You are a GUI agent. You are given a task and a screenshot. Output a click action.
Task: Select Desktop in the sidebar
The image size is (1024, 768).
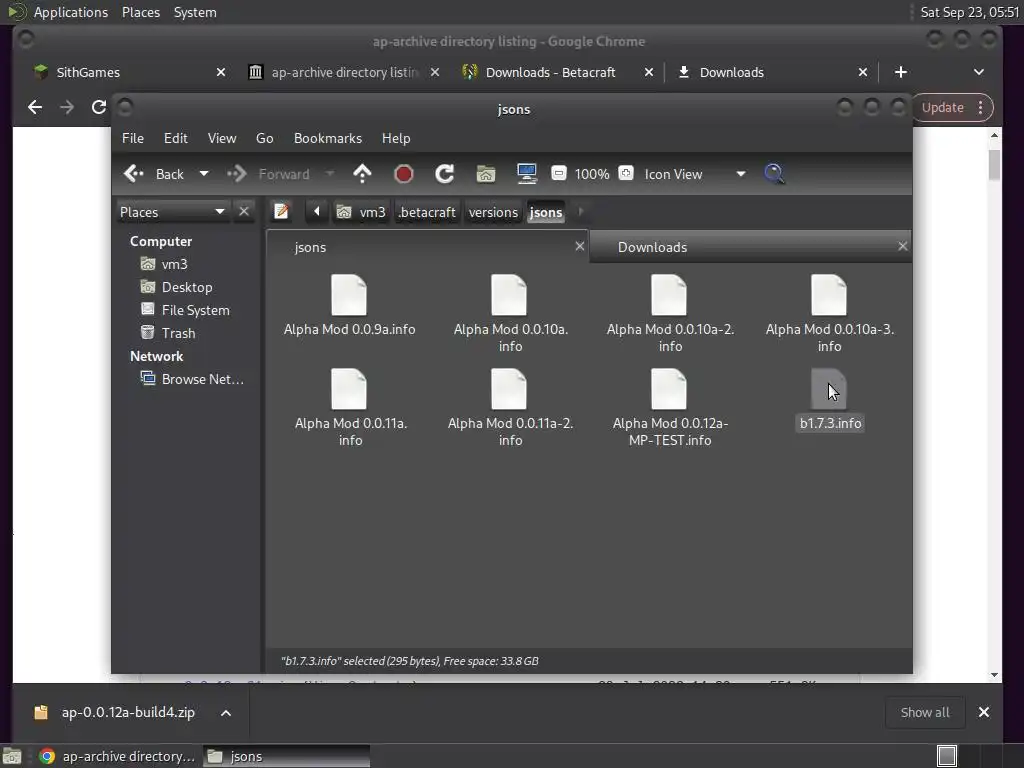tap(176, 287)
